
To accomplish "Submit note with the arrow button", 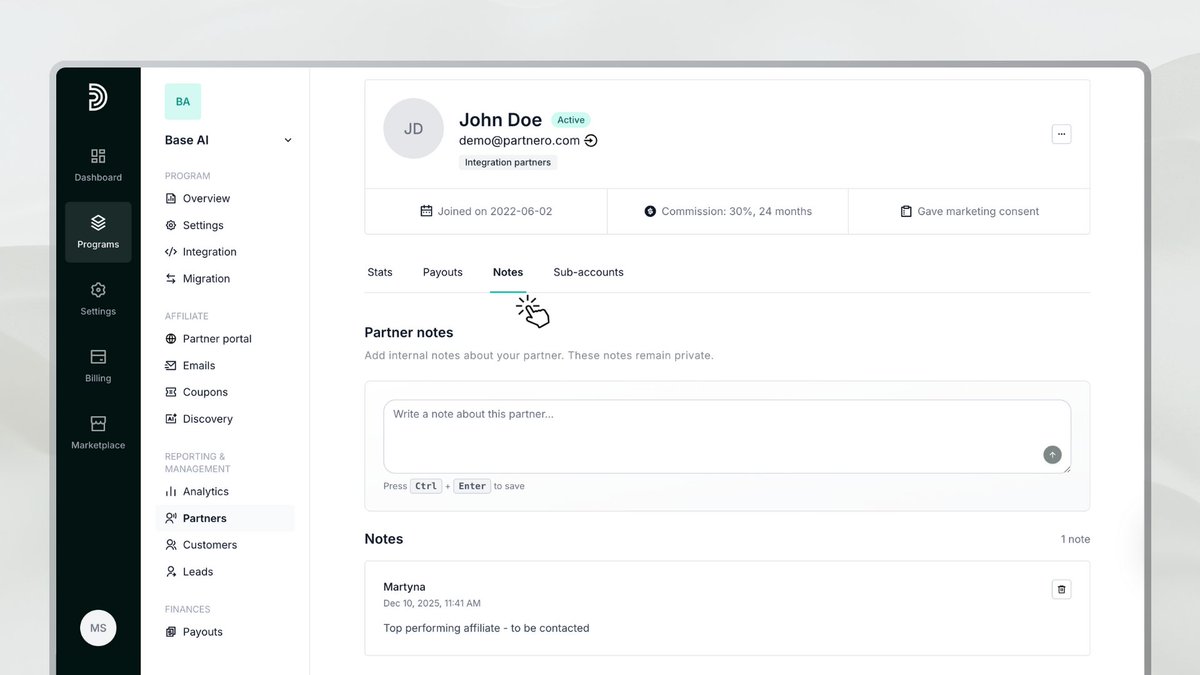I will pos(1052,455).
